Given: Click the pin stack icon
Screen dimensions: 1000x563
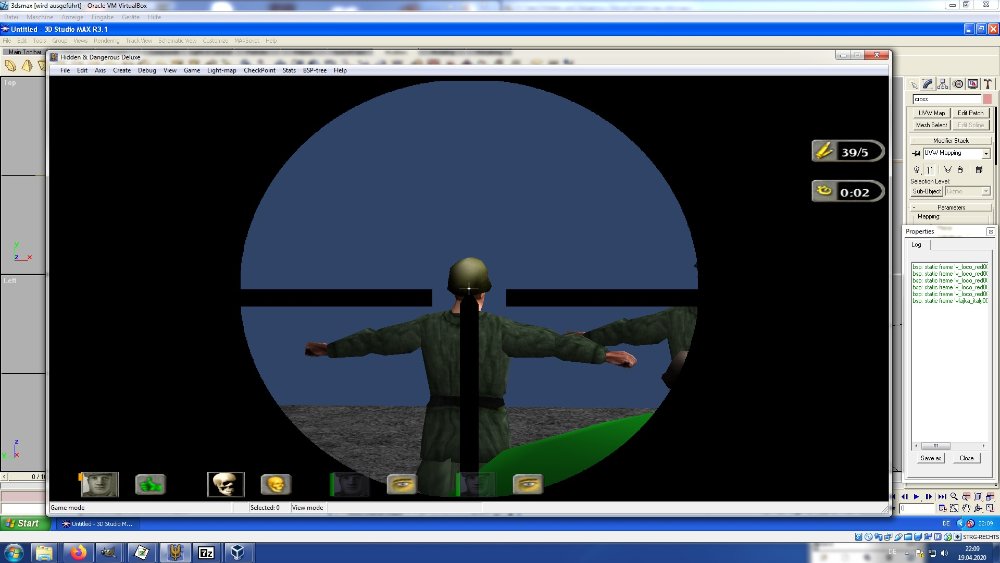Looking at the screenshot, I should [916, 154].
